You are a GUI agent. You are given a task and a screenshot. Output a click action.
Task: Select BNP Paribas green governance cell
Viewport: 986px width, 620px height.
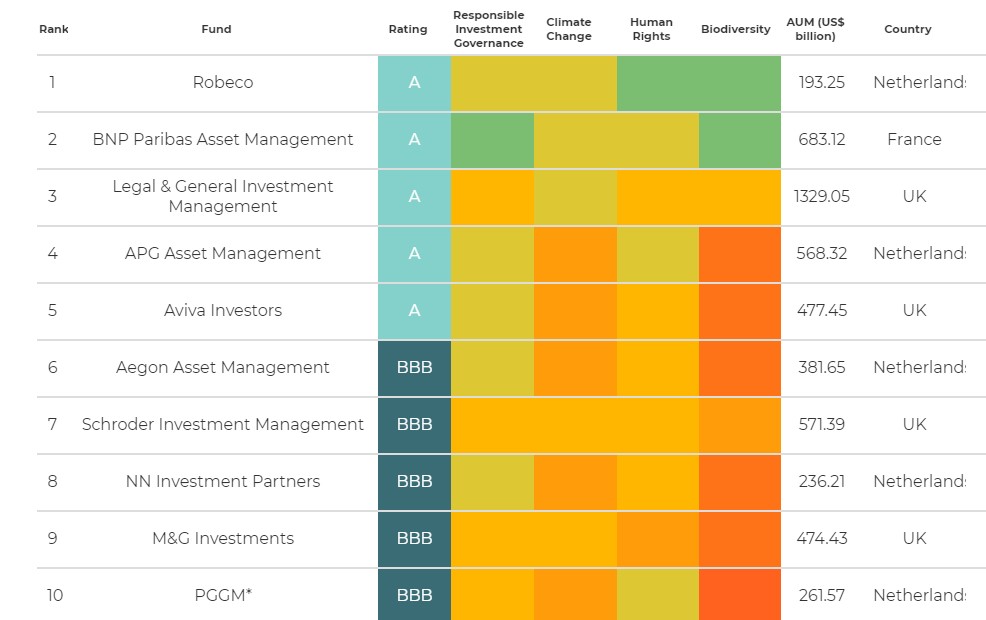coord(492,140)
